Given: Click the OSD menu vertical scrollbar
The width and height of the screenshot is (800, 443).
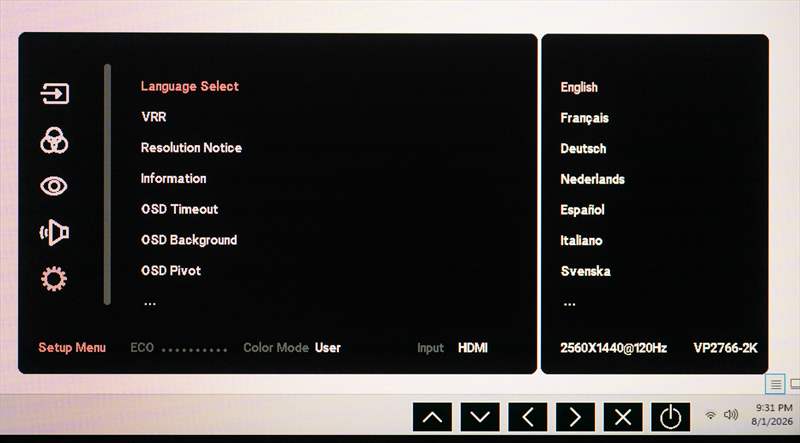Looking at the screenshot, I should pyautogui.click(x=107, y=184).
